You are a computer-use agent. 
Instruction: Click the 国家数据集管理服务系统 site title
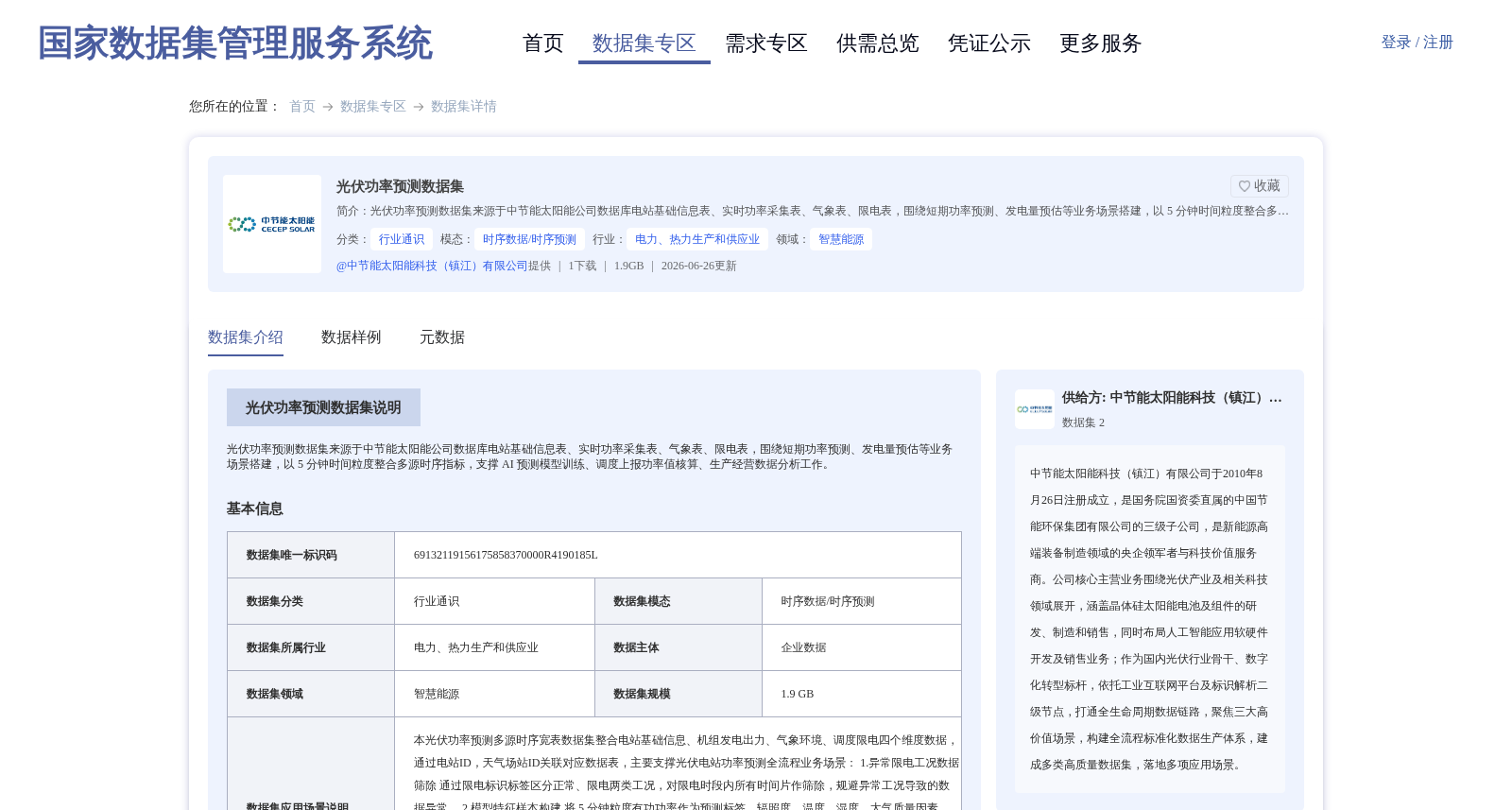tap(235, 43)
